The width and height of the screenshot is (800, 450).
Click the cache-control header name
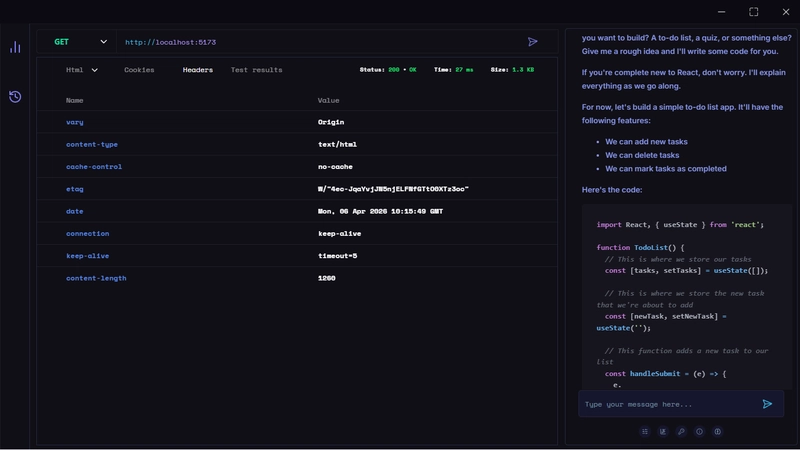pyautogui.click(x=94, y=167)
